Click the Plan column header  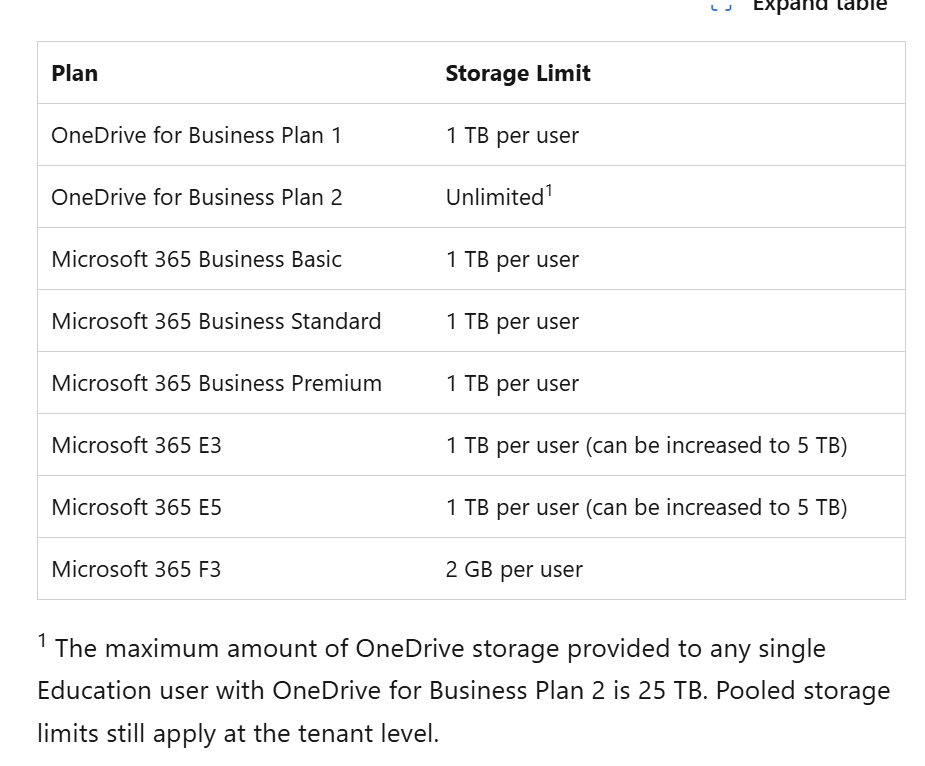click(75, 73)
